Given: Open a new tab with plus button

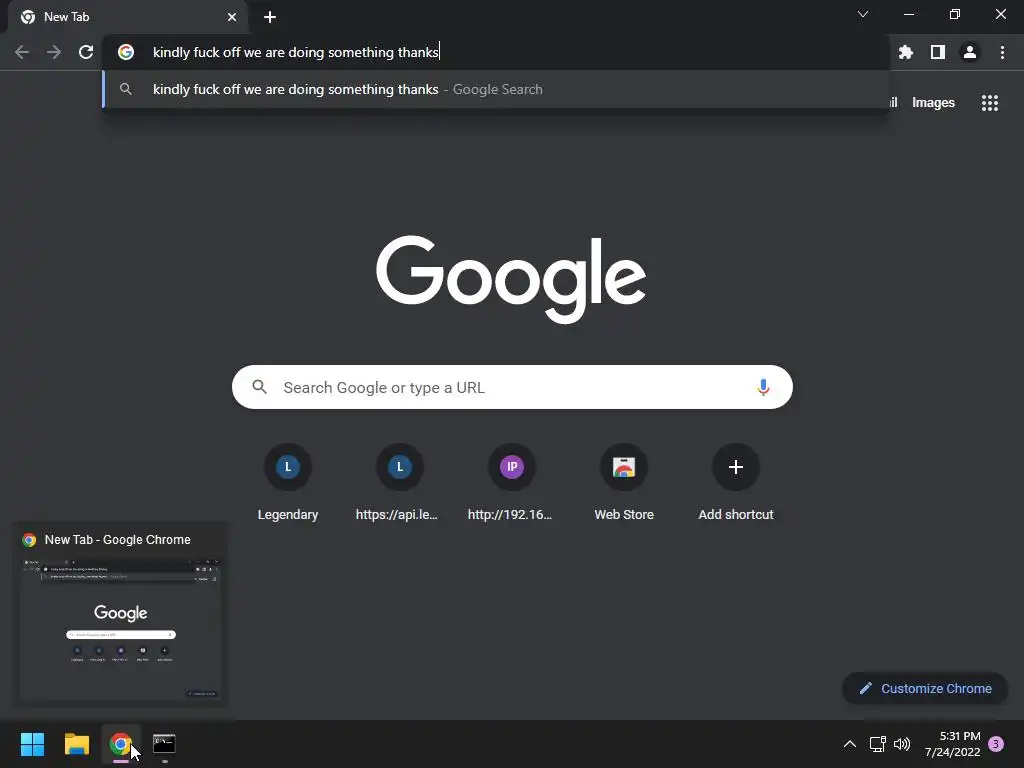Looking at the screenshot, I should pyautogui.click(x=270, y=17).
